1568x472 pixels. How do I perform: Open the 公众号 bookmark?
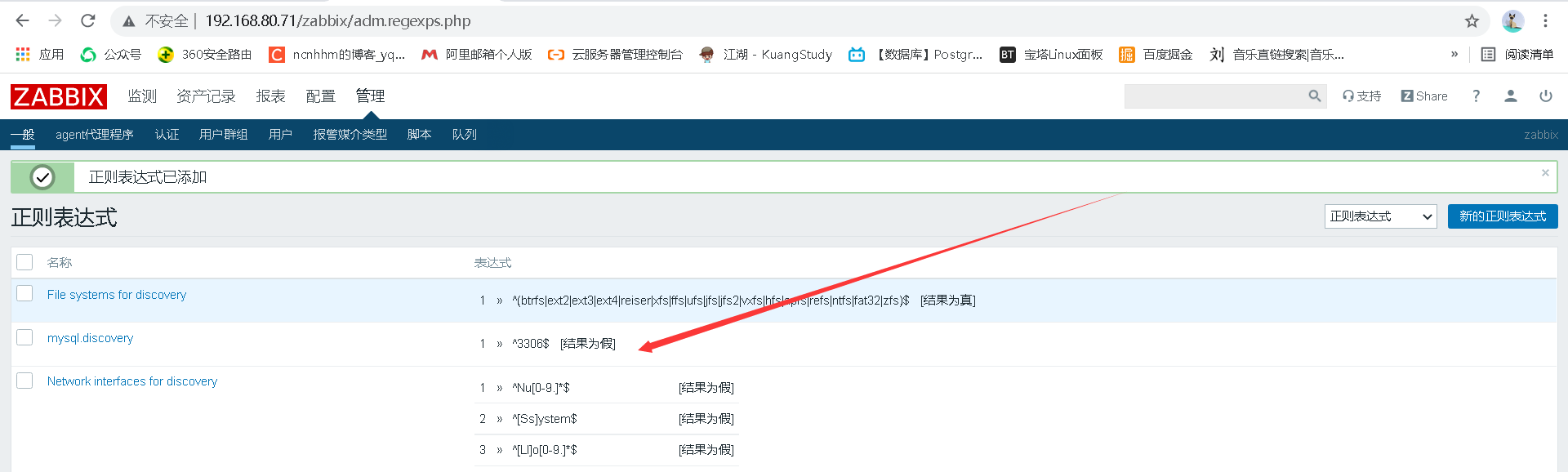[x=110, y=54]
